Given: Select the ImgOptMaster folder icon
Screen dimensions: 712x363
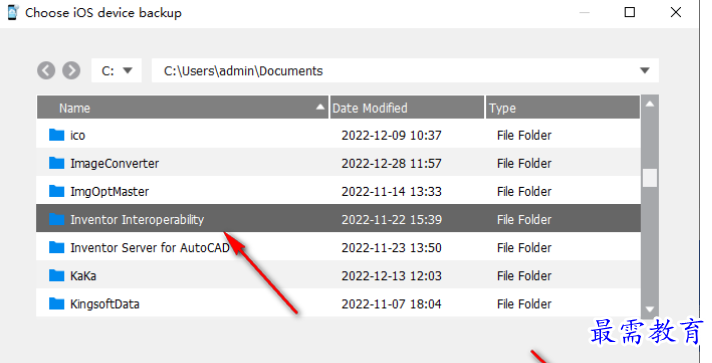Looking at the screenshot, I should click(x=56, y=191).
